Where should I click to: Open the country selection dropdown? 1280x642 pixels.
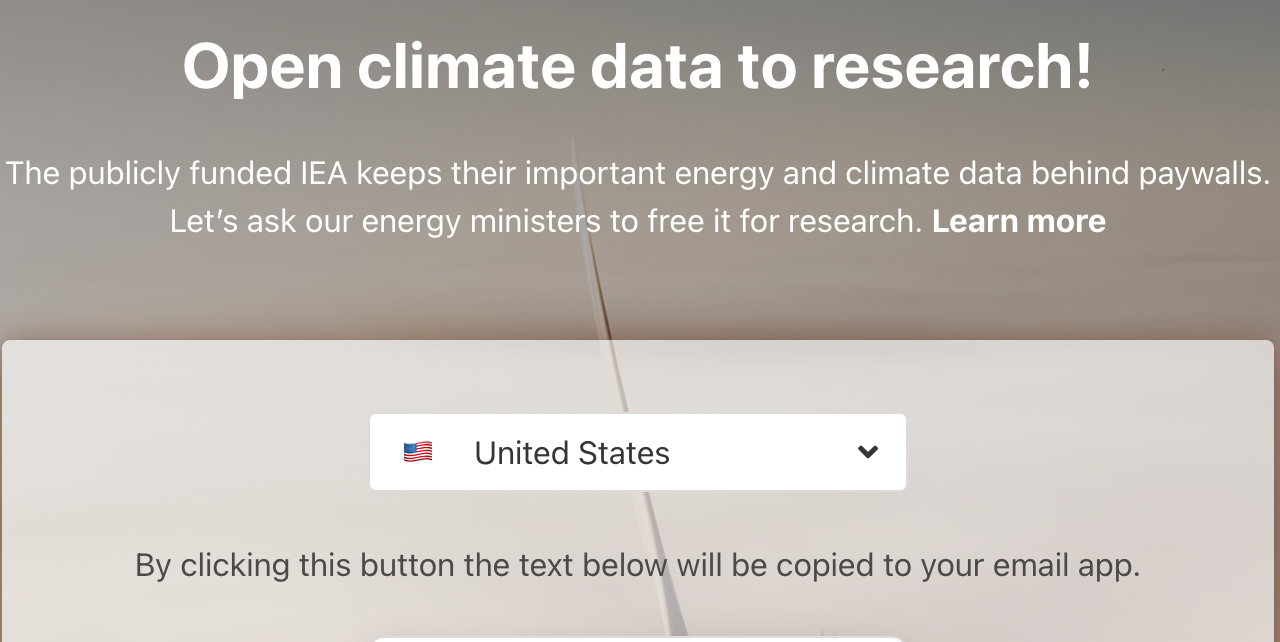[638, 452]
